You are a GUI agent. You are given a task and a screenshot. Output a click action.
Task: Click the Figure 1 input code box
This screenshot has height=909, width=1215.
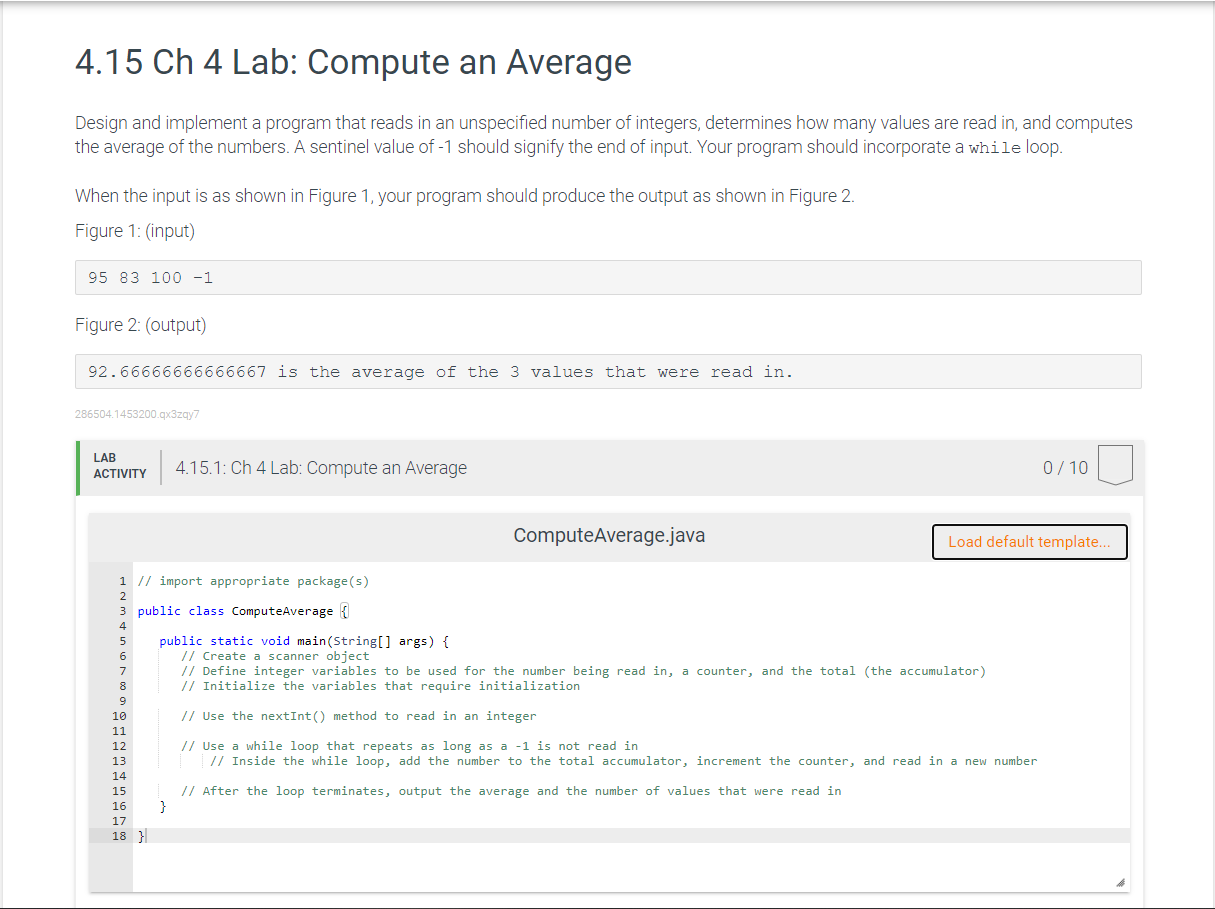[608, 277]
